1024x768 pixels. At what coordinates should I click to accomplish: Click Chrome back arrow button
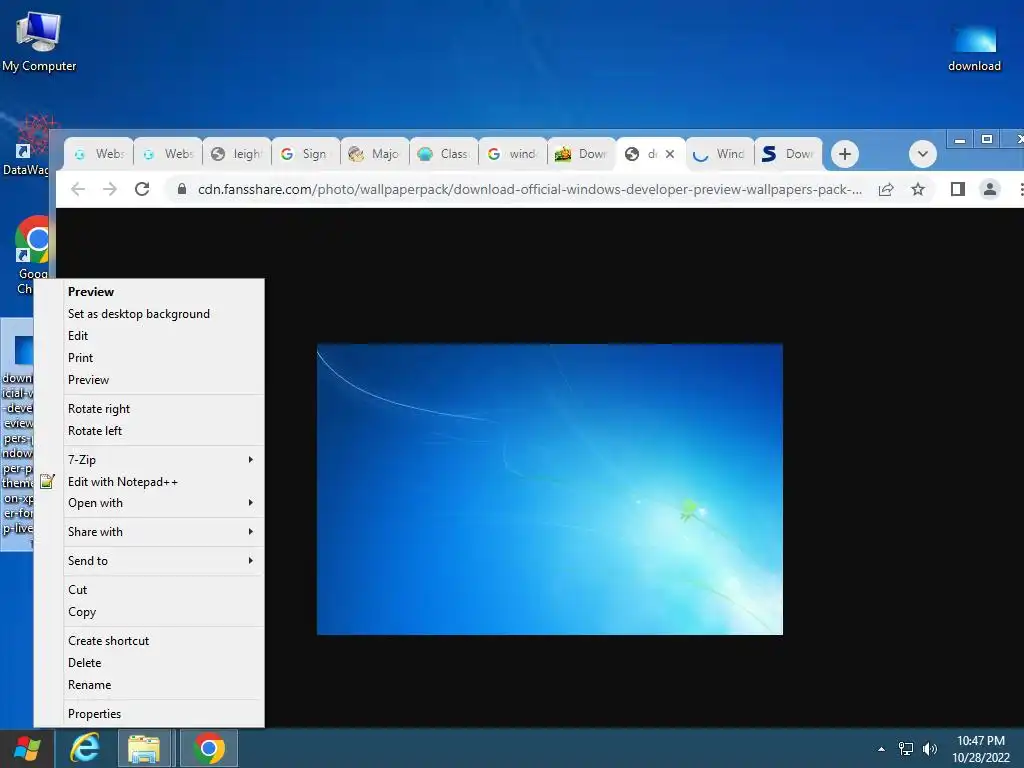click(x=78, y=189)
